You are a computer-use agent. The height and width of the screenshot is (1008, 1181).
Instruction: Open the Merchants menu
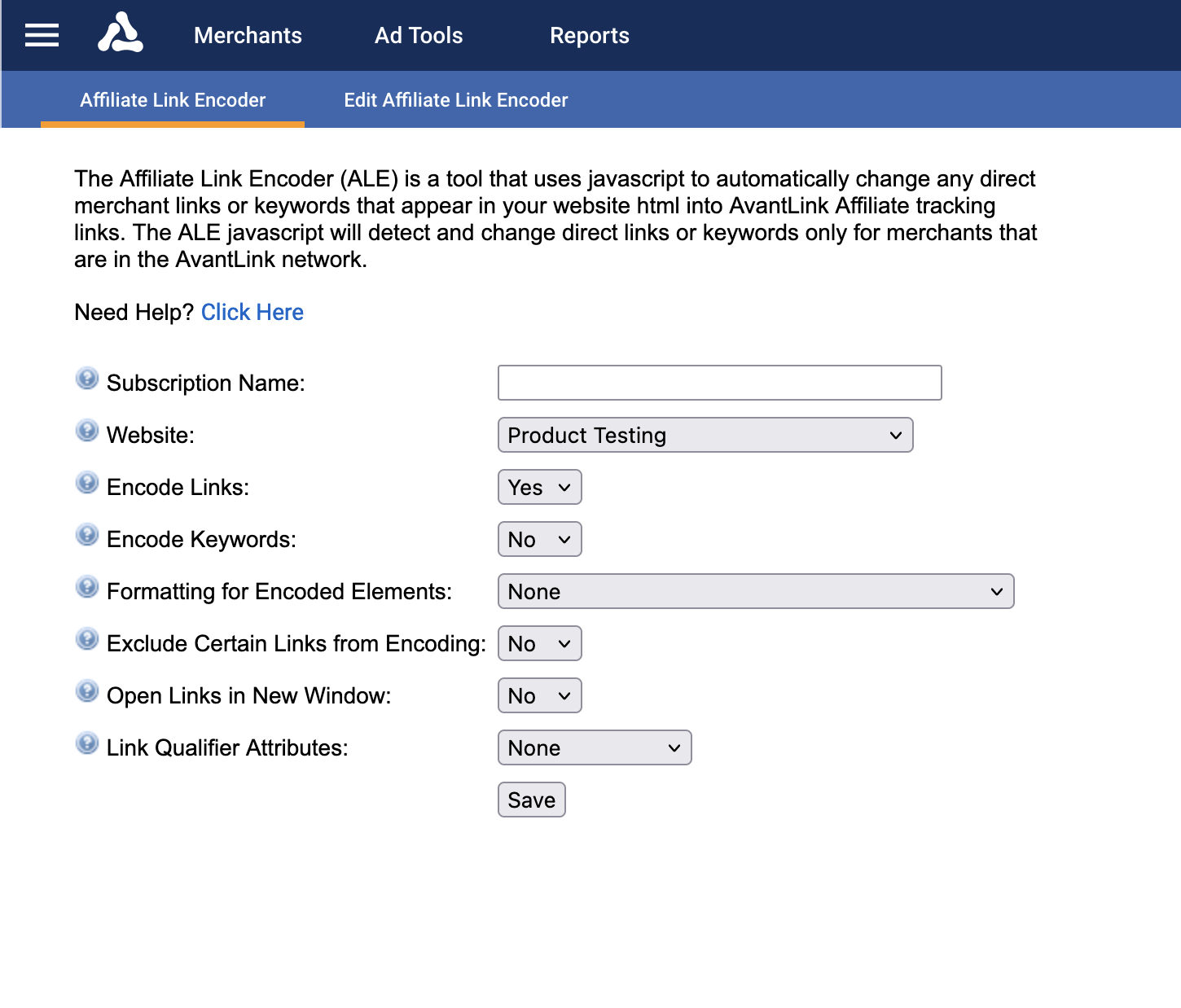point(248,36)
